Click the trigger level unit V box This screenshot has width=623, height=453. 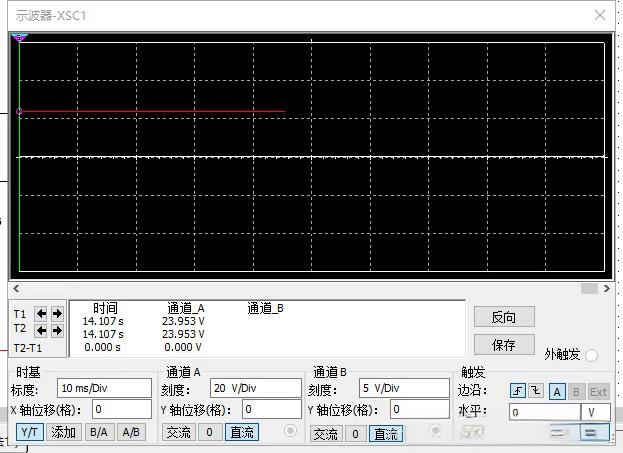click(x=595, y=412)
